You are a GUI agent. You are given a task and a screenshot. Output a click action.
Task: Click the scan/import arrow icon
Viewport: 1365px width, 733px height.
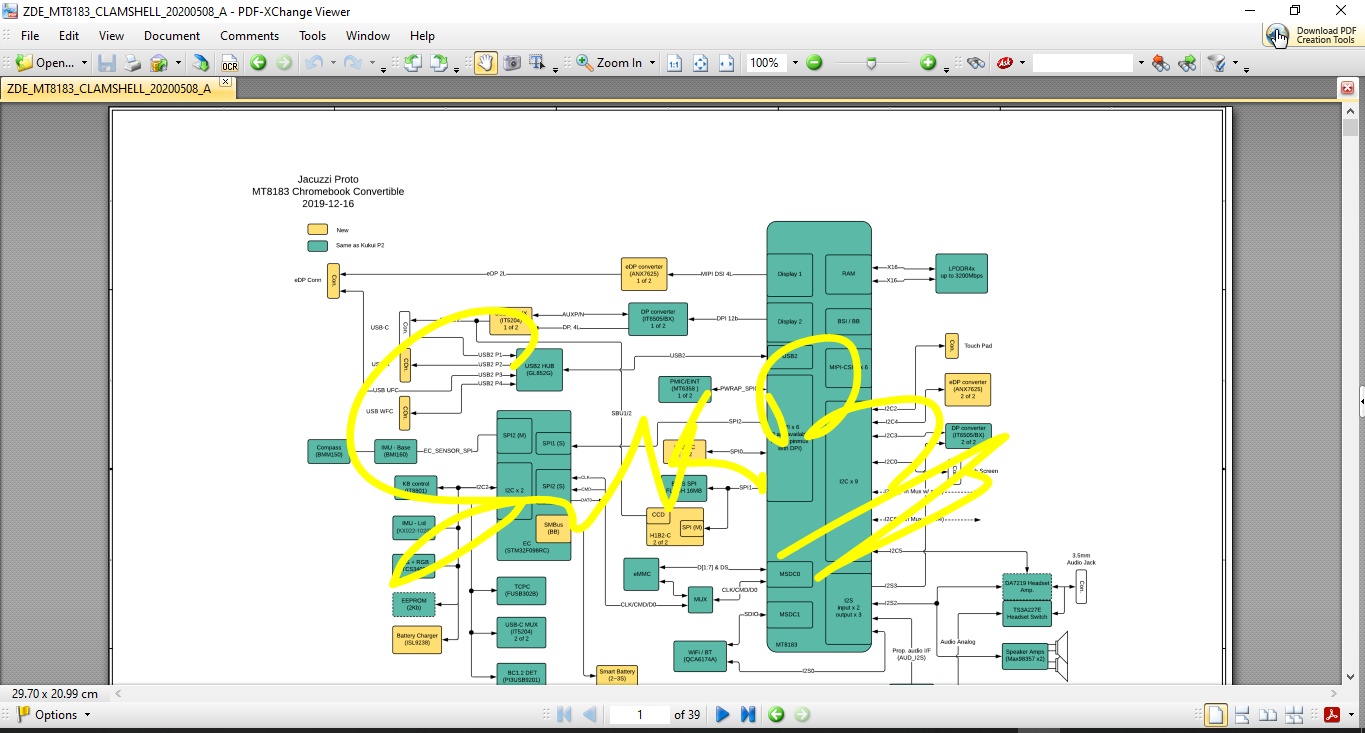pos(201,63)
